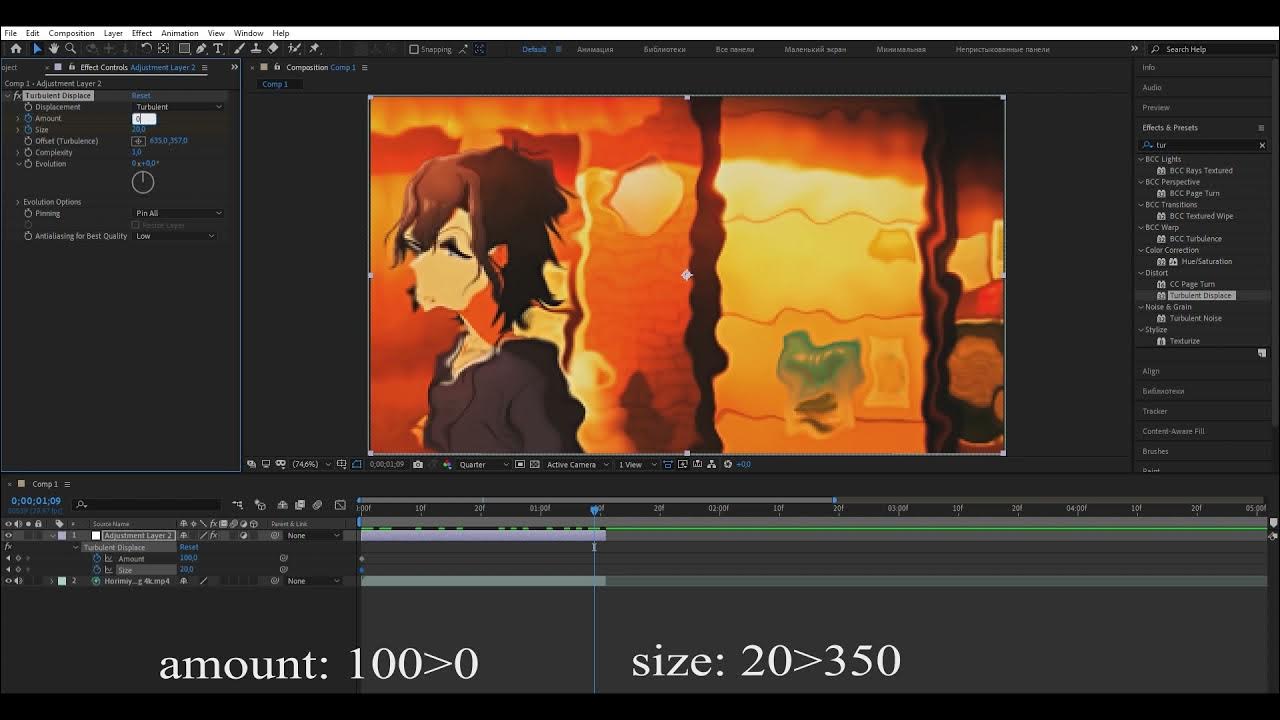Select the Zoom magnifier tool
The image size is (1280, 720).
click(70, 48)
